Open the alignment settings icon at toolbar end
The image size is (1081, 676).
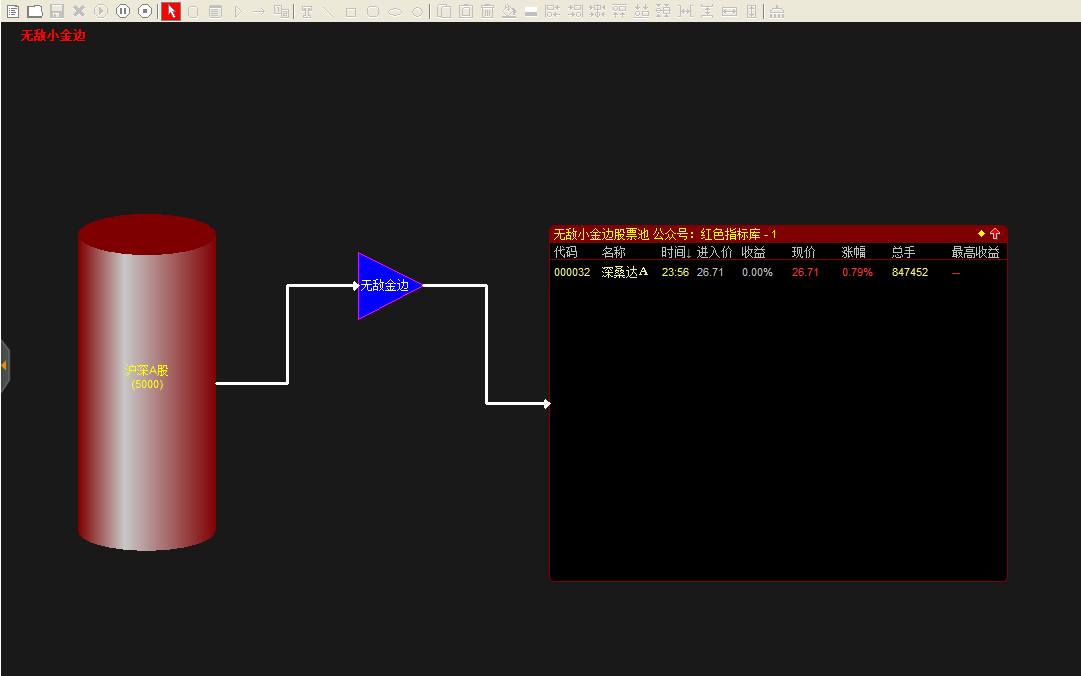pyautogui.click(x=777, y=11)
